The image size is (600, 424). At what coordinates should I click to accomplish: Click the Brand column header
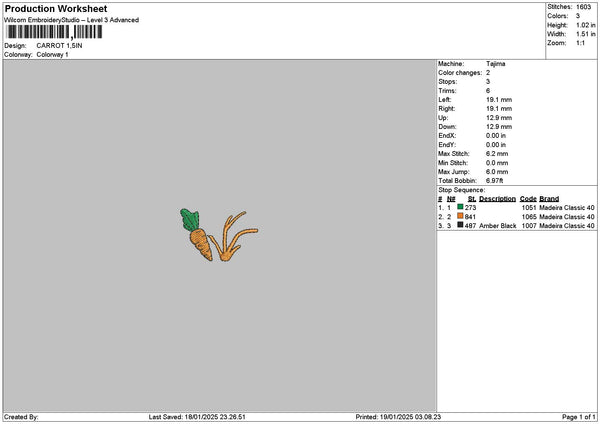coord(549,199)
